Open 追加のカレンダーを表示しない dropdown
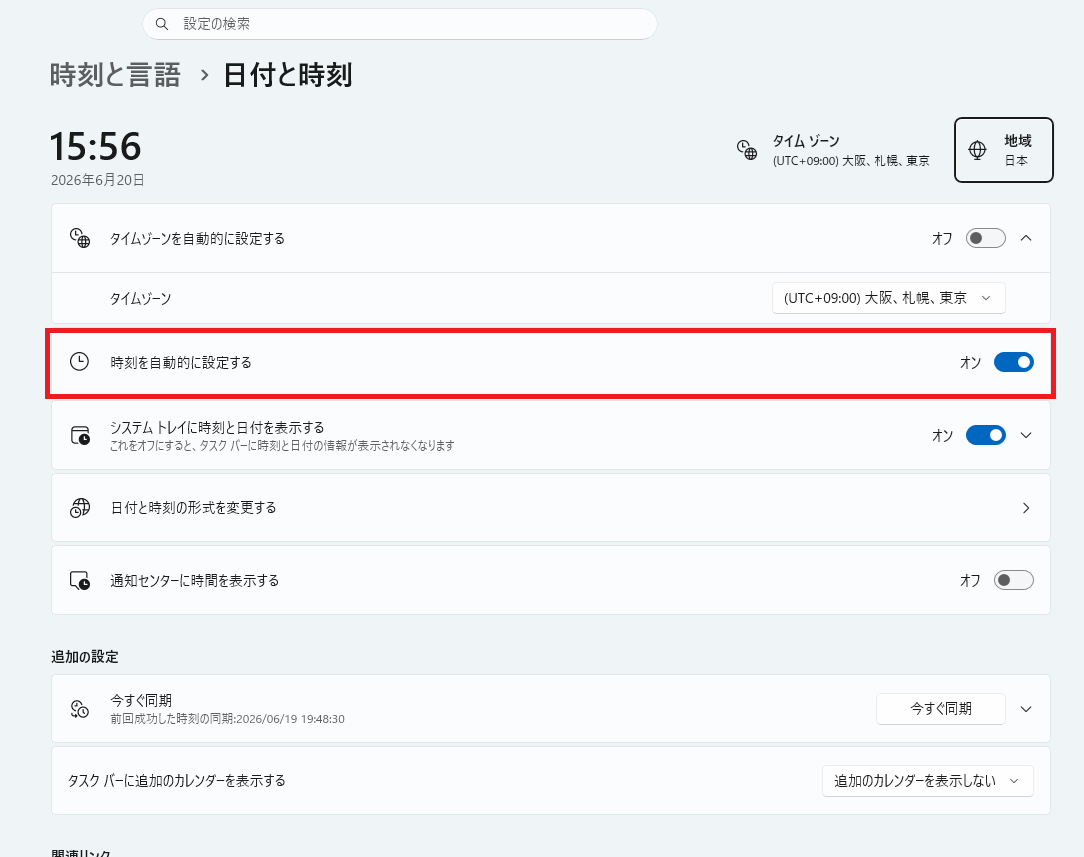This screenshot has width=1084, height=857. click(927, 781)
